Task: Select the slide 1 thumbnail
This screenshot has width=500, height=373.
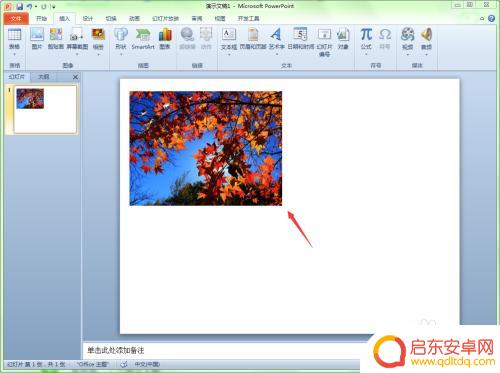Action: [x=45, y=109]
